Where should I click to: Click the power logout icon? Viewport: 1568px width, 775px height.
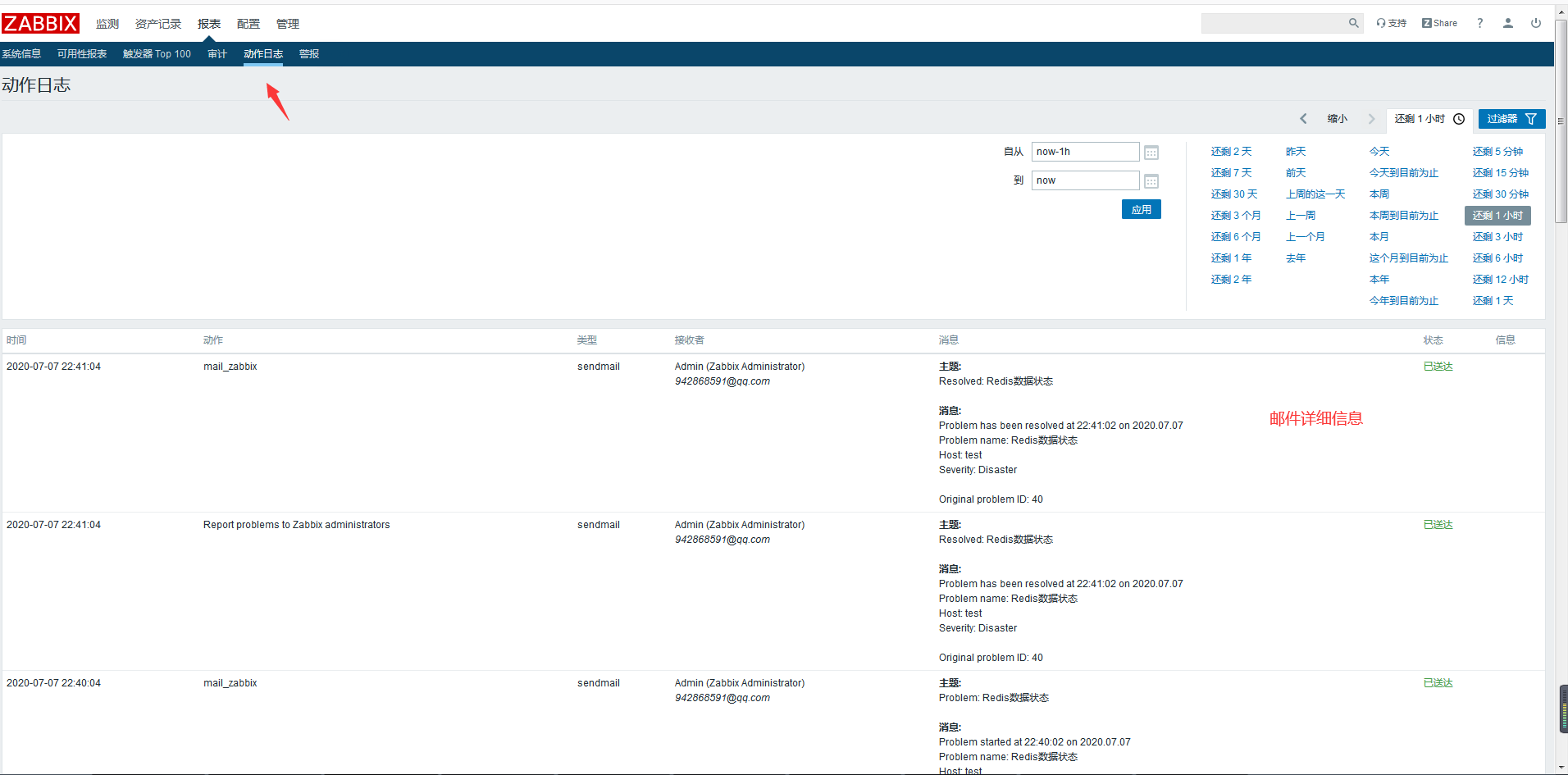[x=1535, y=24]
